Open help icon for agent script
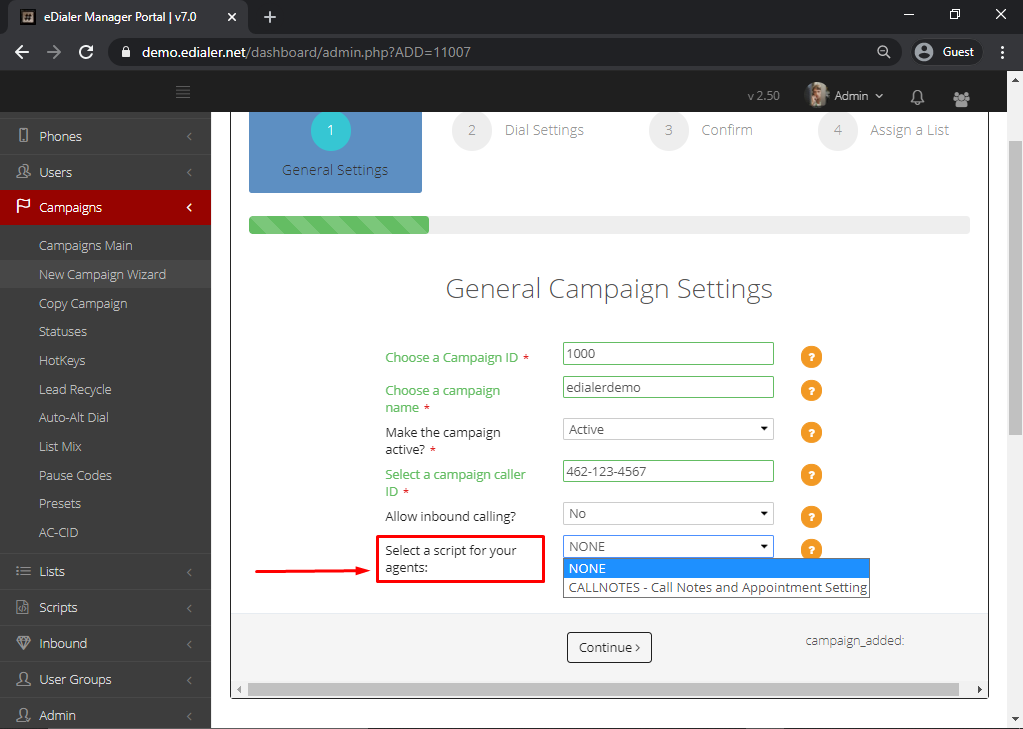 [x=811, y=549]
